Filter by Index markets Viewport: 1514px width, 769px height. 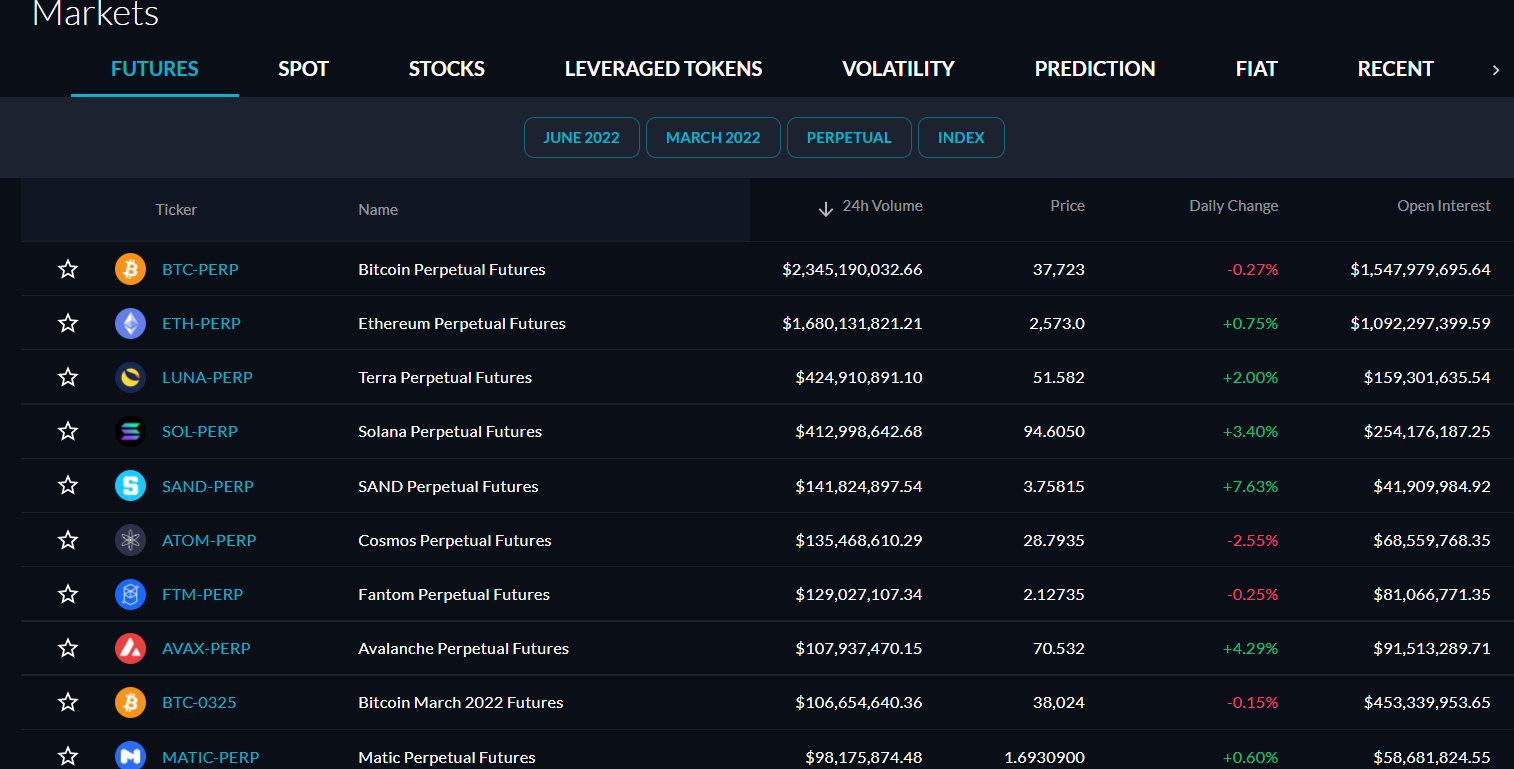(961, 138)
